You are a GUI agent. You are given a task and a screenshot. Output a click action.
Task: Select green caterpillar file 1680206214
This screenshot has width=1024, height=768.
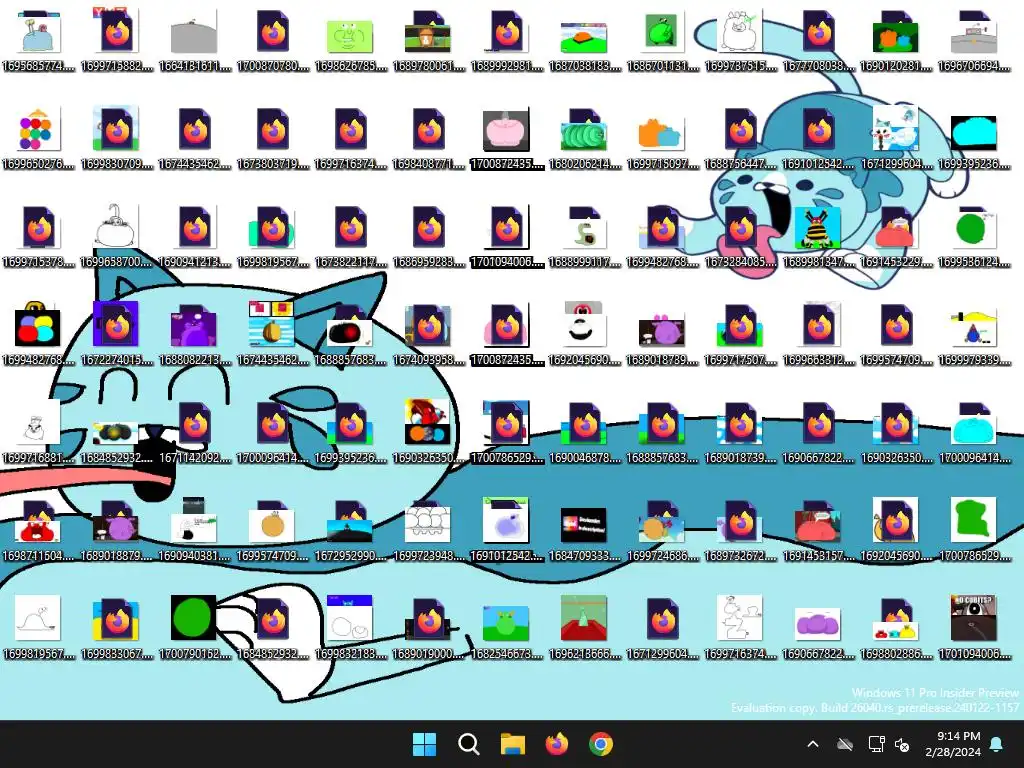(x=584, y=138)
